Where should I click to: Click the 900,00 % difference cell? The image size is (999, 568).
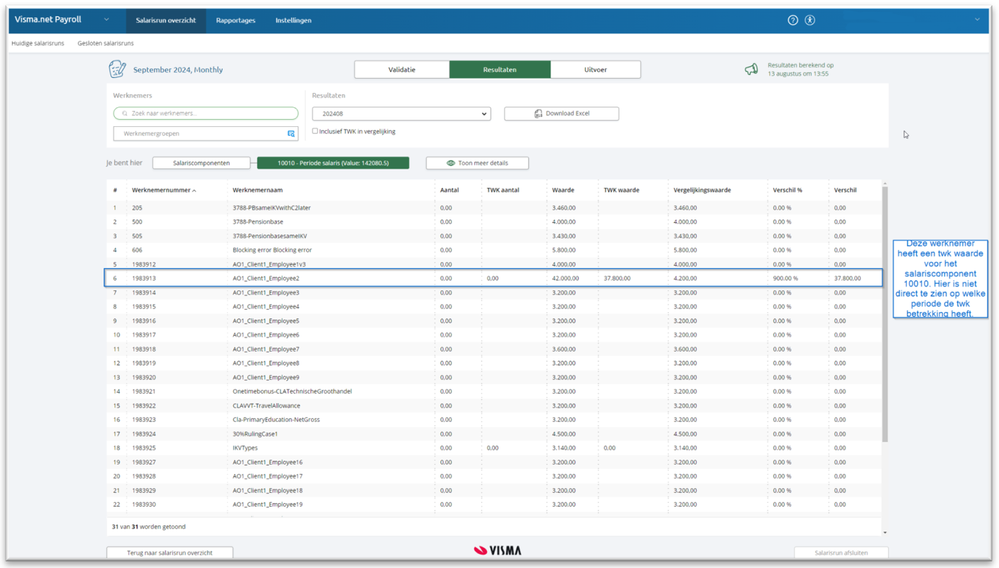[x=785, y=278]
